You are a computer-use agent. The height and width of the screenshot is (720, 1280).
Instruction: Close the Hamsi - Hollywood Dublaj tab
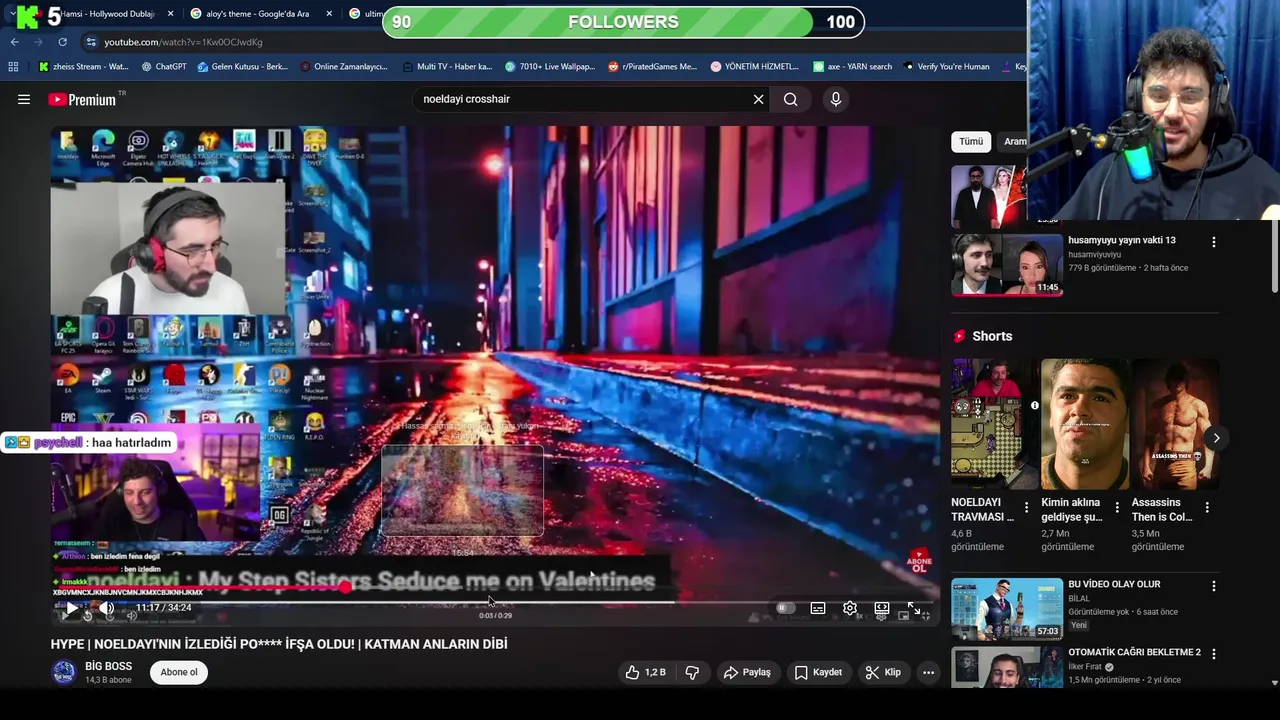coord(170,14)
